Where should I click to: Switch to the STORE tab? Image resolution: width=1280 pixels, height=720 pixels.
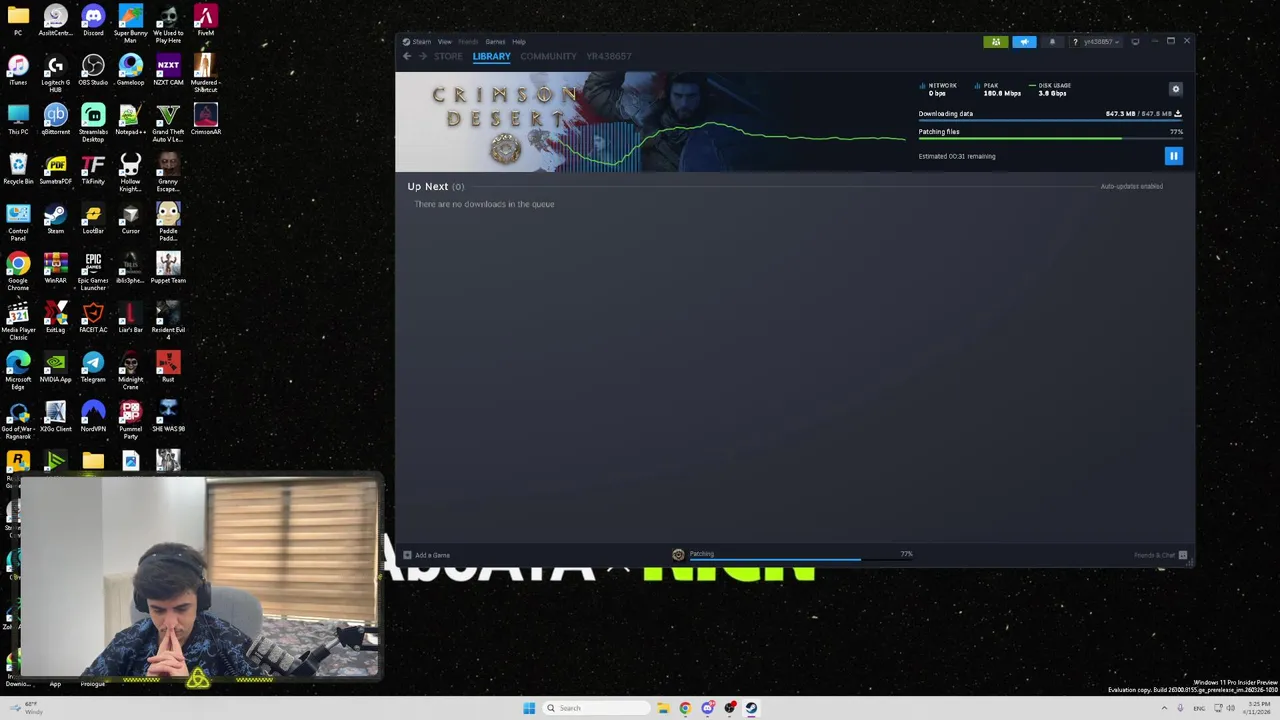click(x=448, y=56)
